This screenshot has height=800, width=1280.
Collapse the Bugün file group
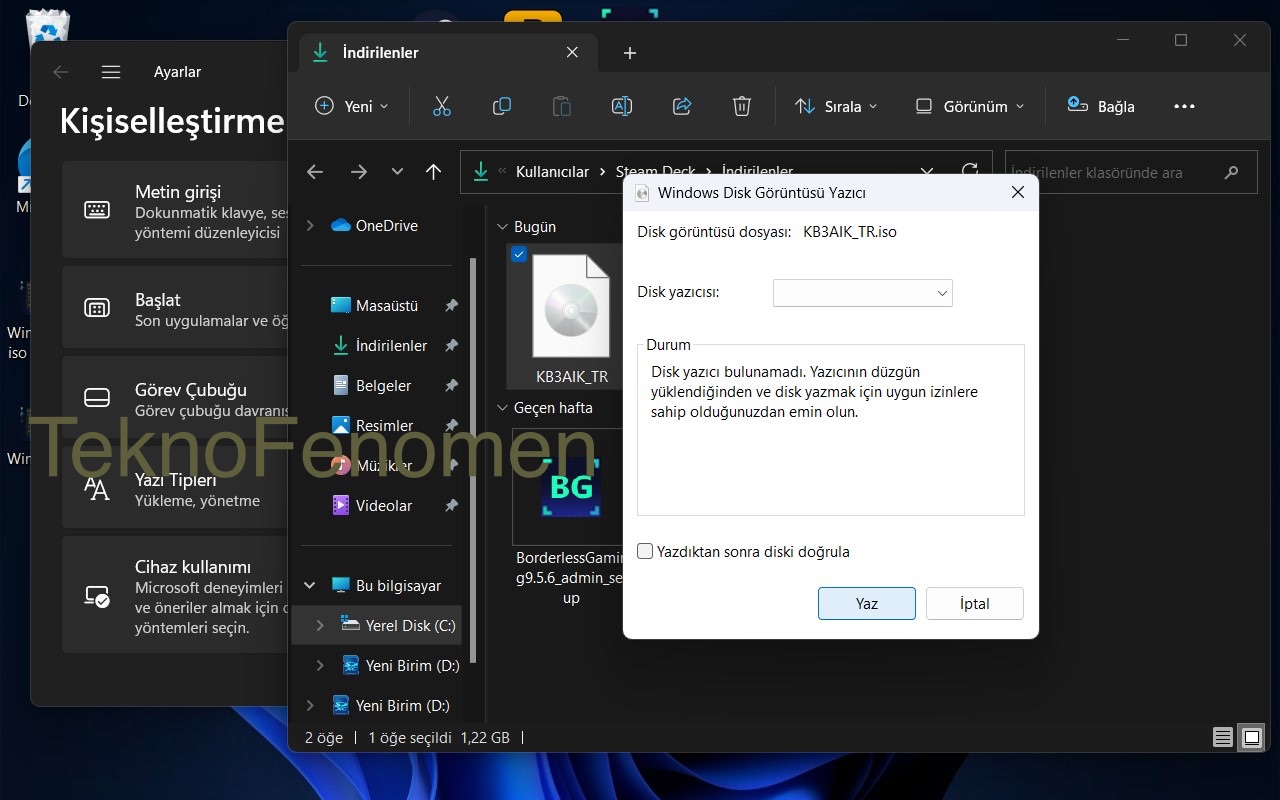(x=503, y=227)
